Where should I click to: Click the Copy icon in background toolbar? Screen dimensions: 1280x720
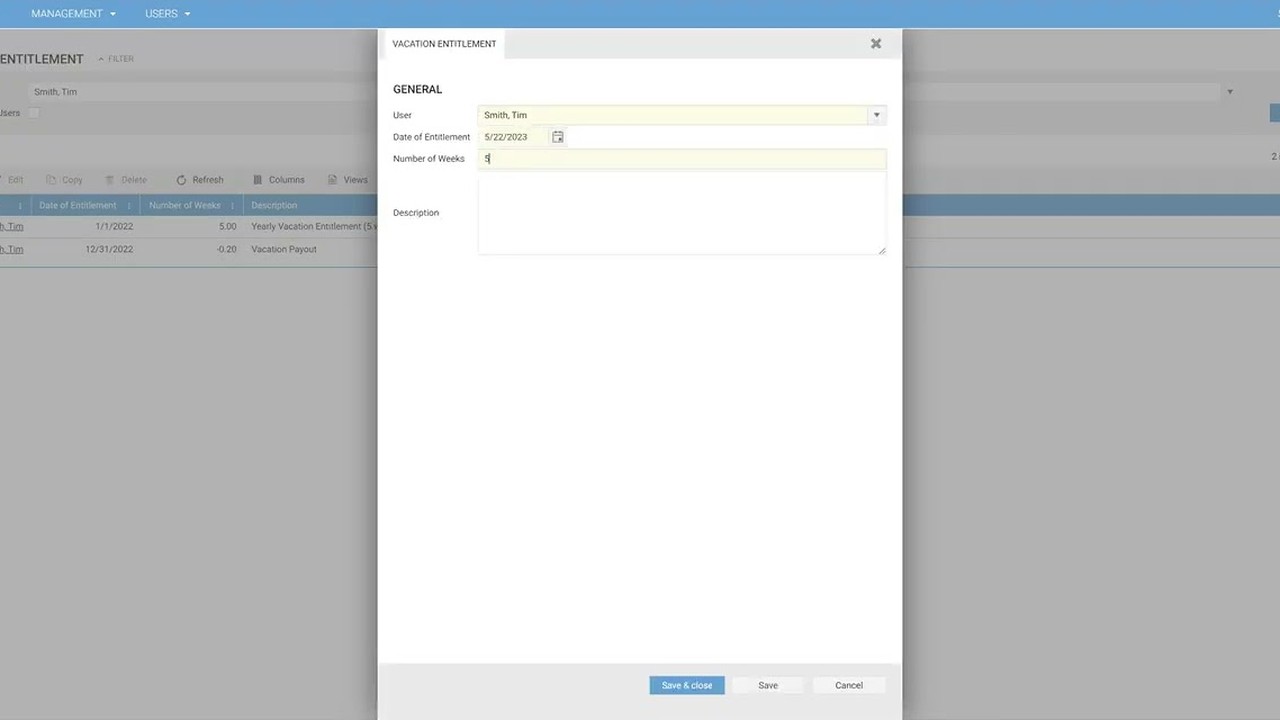click(51, 180)
